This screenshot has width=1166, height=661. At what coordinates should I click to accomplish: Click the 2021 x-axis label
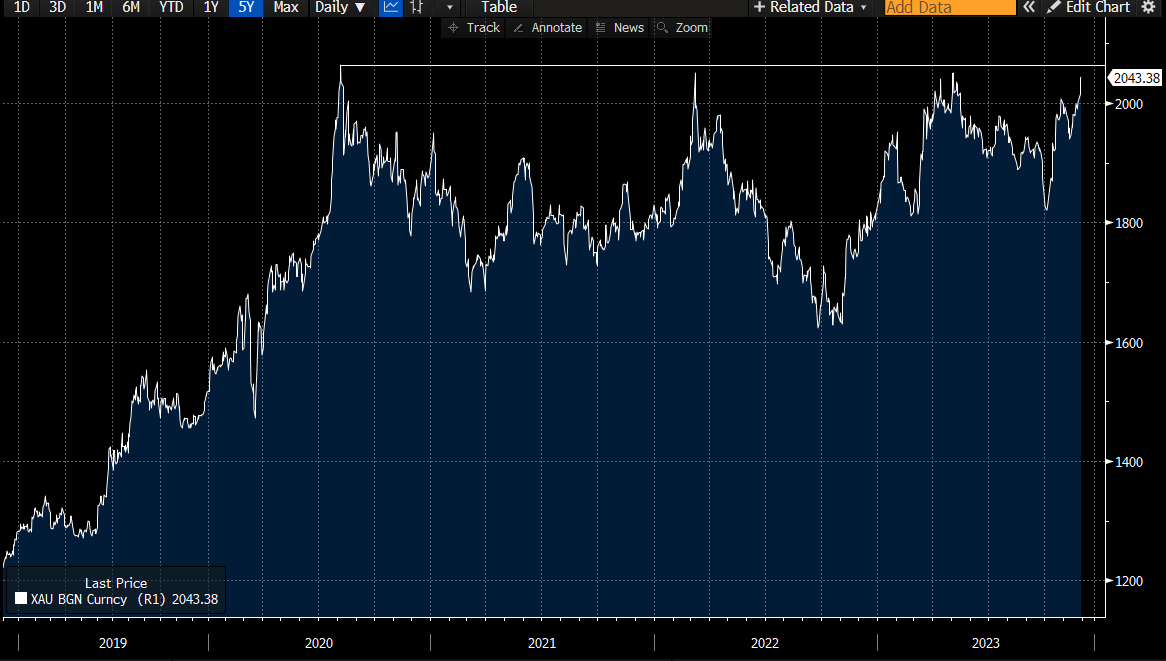(542, 643)
